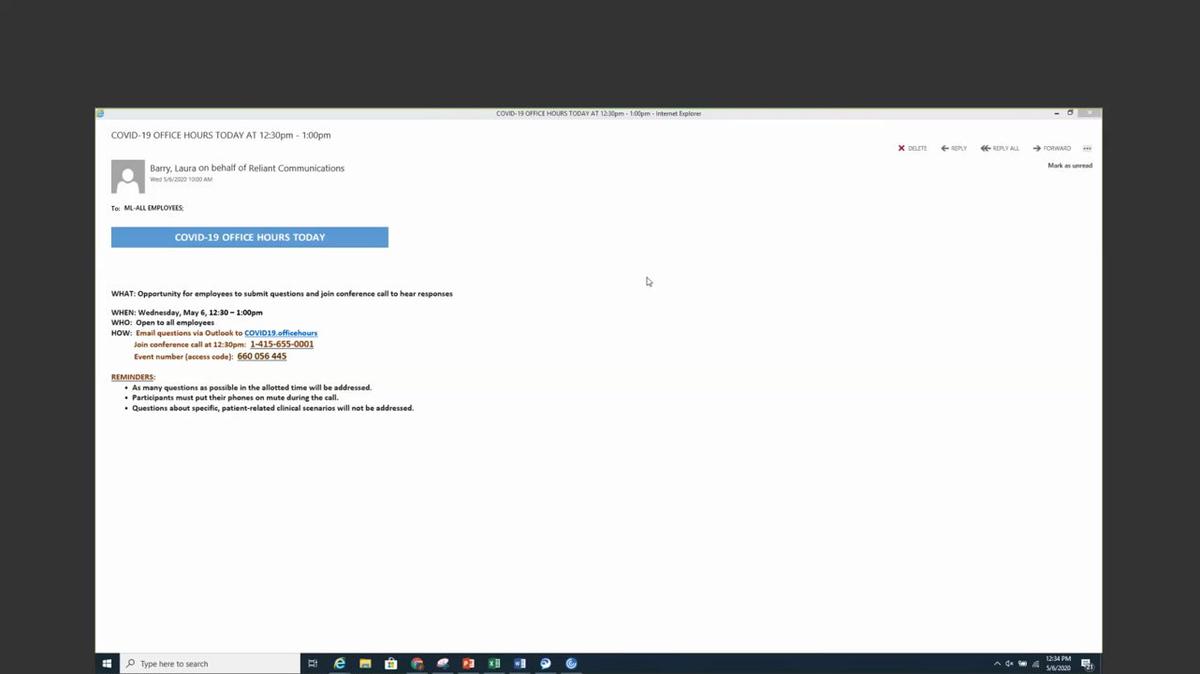
Task: Open Excel from the taskbar
Action: [x=494, y=663]
